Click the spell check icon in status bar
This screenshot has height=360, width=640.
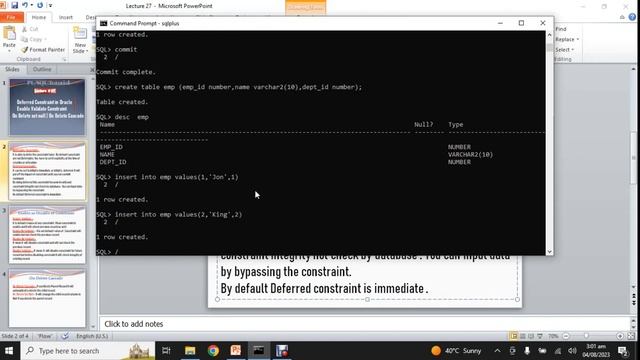click(x=65, y=336)
